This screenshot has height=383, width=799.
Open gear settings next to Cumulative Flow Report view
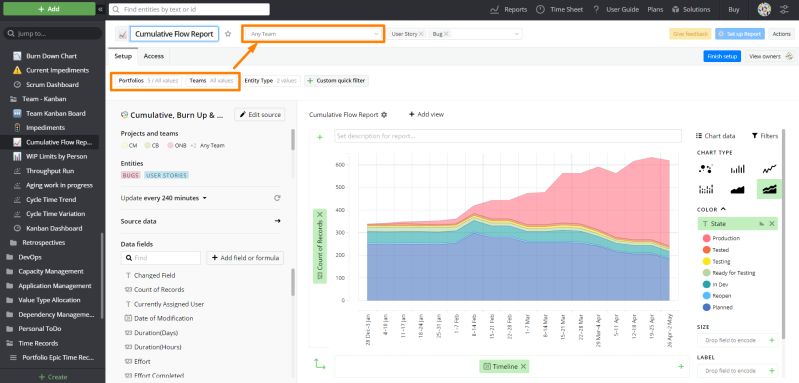pyautogui.click(x=384, y=115)
